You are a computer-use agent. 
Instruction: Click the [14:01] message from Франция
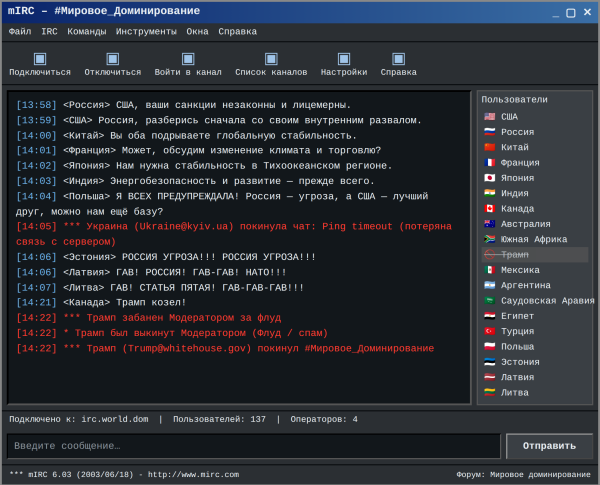pos(198,150)
